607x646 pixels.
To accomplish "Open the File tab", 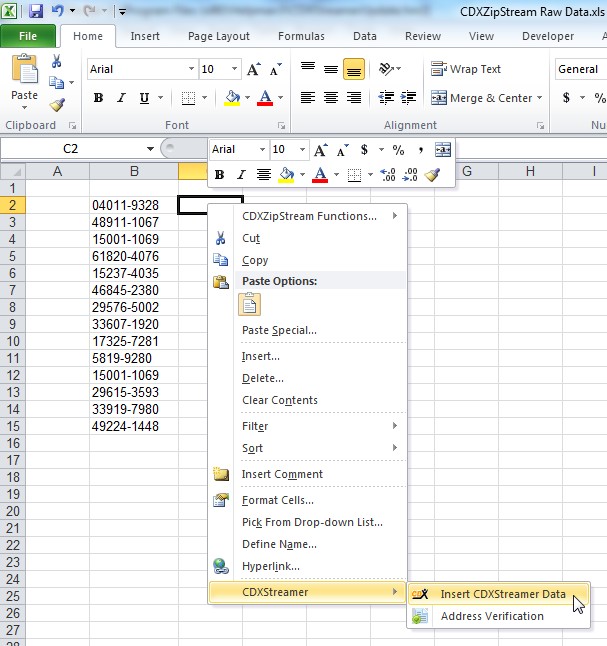I will click(28, 36).
